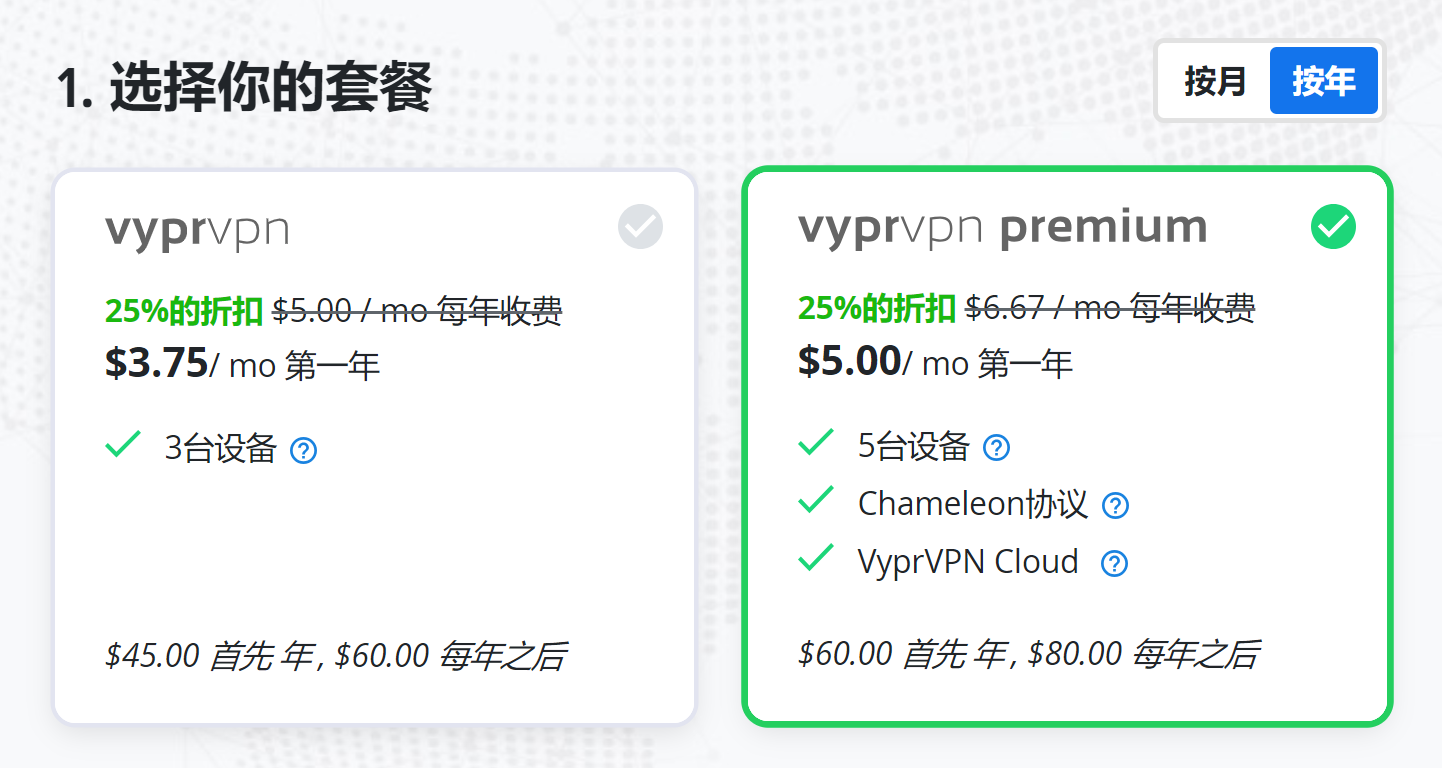Click the green checkmark on vyprvpn premium

click(x=1333, y=227)
